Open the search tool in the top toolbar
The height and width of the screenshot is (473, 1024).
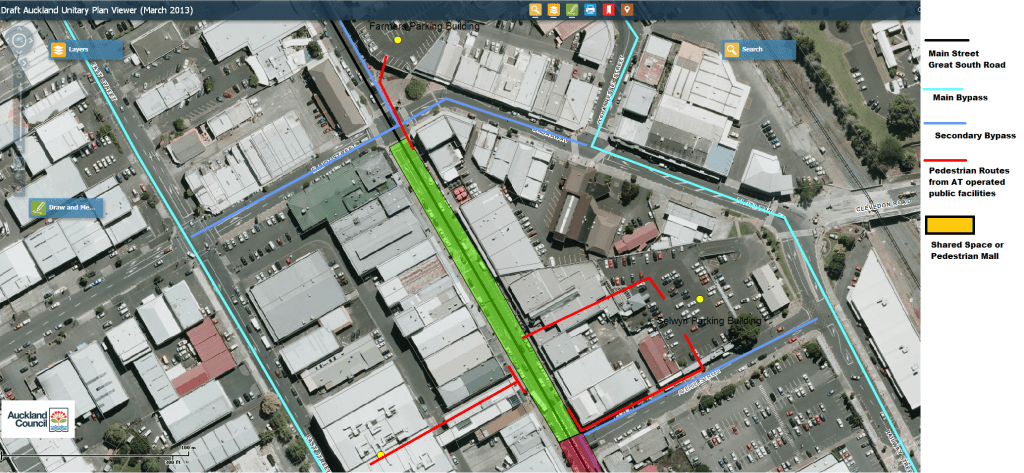coord(536,9)
